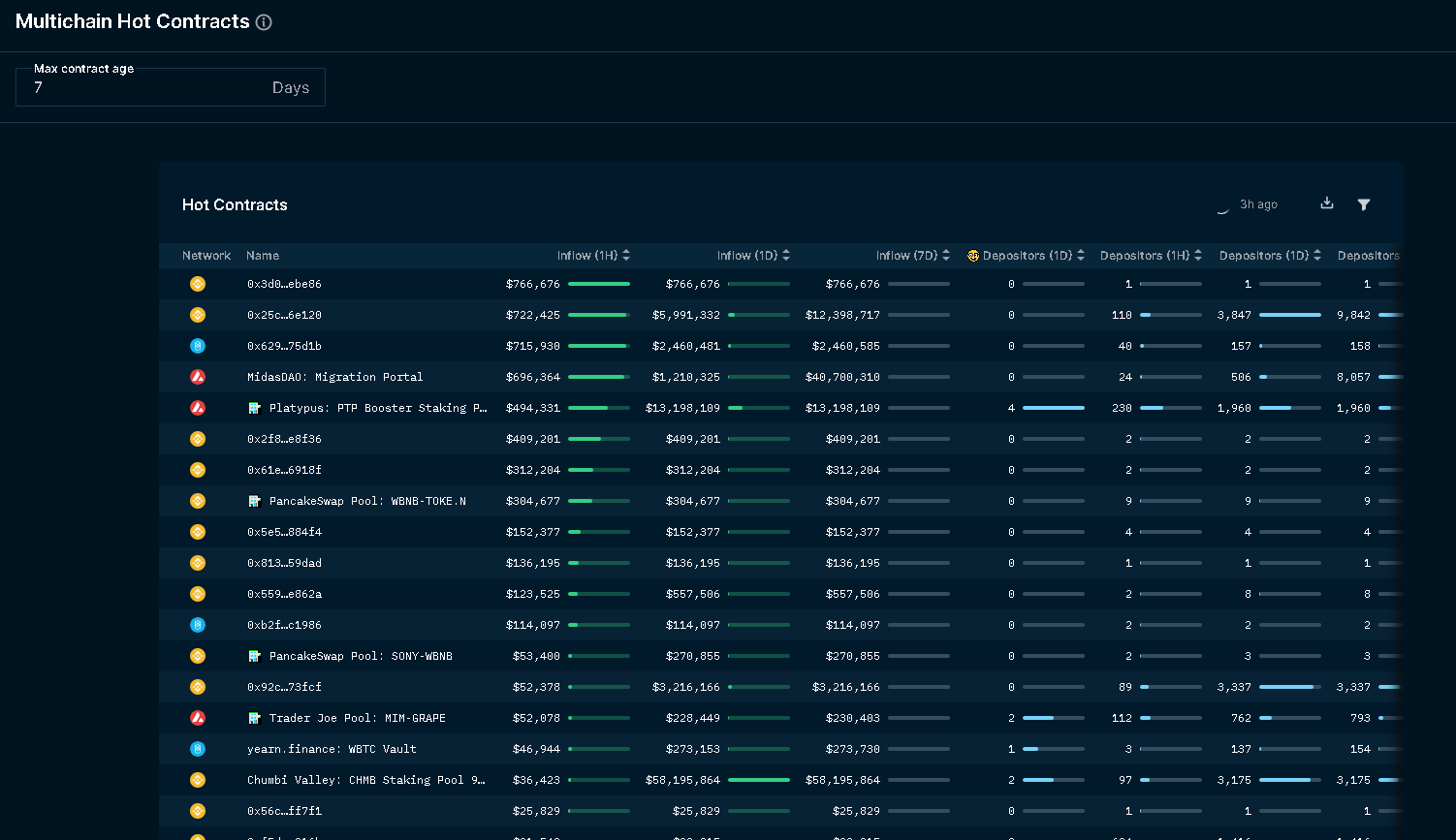This screenshot has width=1456, height=840.
Task: Sort by Depositors (1H) column
Action: 1152,256
